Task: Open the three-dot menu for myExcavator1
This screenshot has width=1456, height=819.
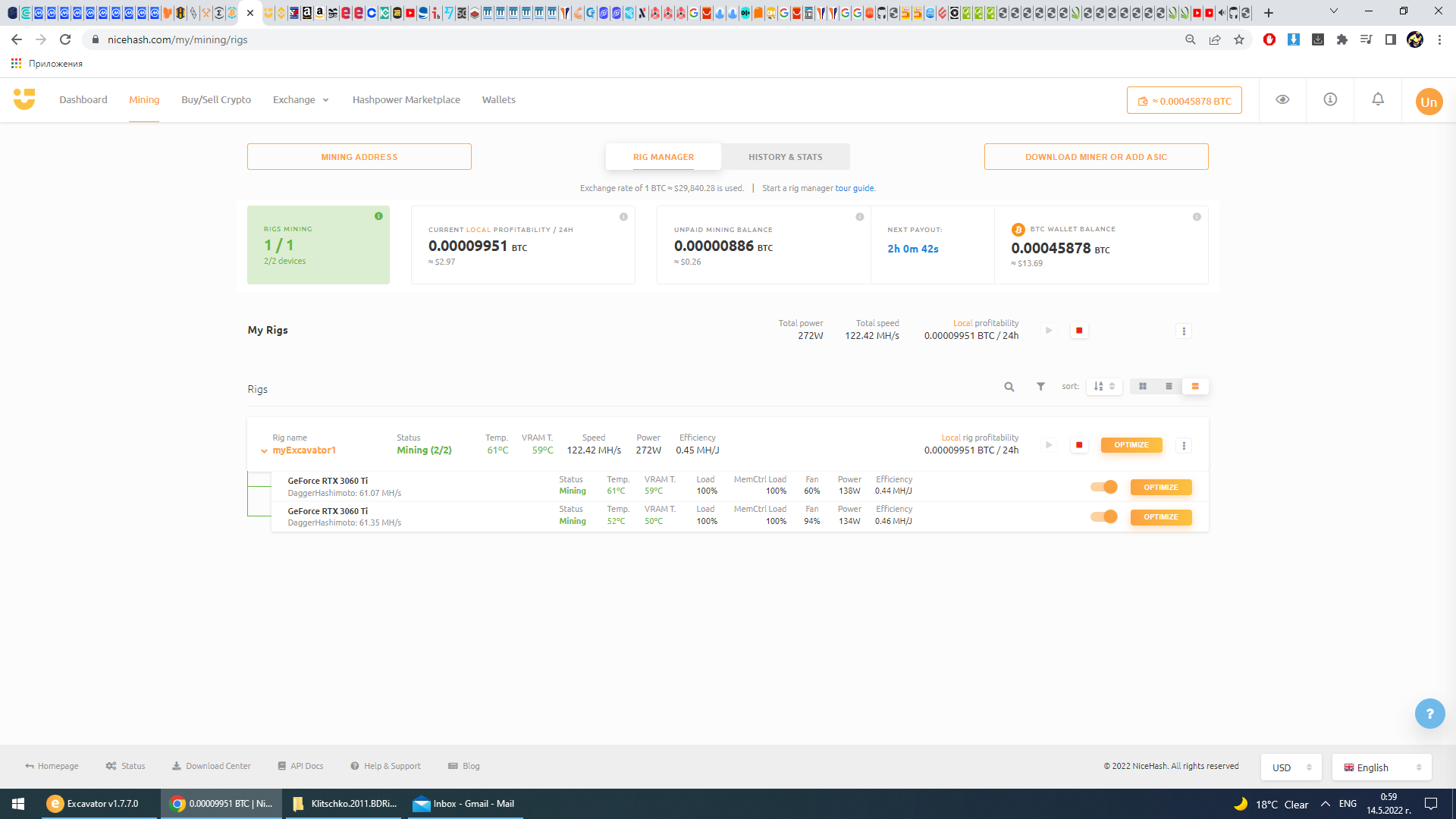Action: click(1183, 445)
